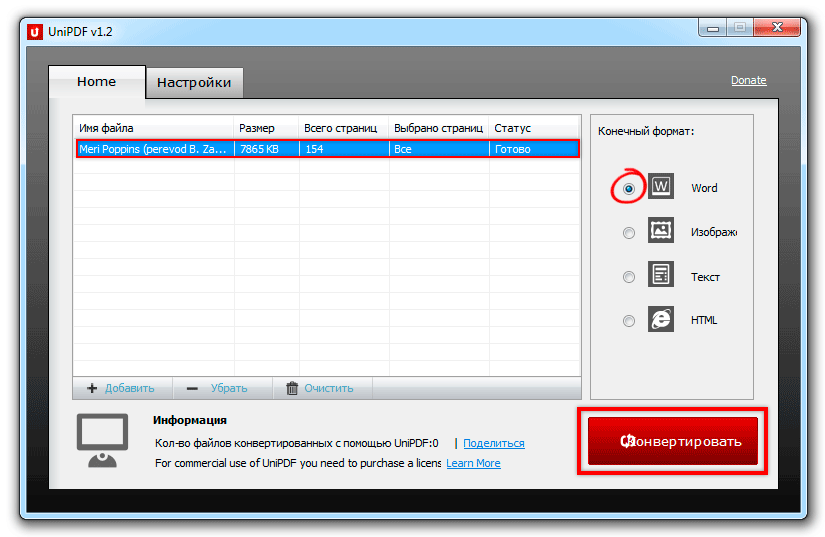Open the Настройки tab
Screen dimensions: 825x537
click(x=194, y=83)
